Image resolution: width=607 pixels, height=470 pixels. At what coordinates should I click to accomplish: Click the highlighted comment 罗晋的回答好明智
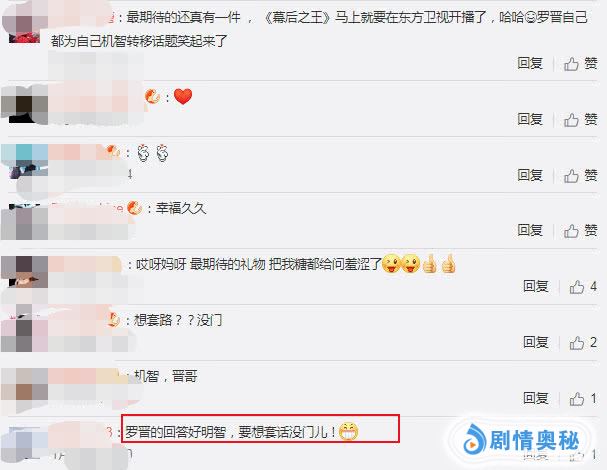point(260,429)
